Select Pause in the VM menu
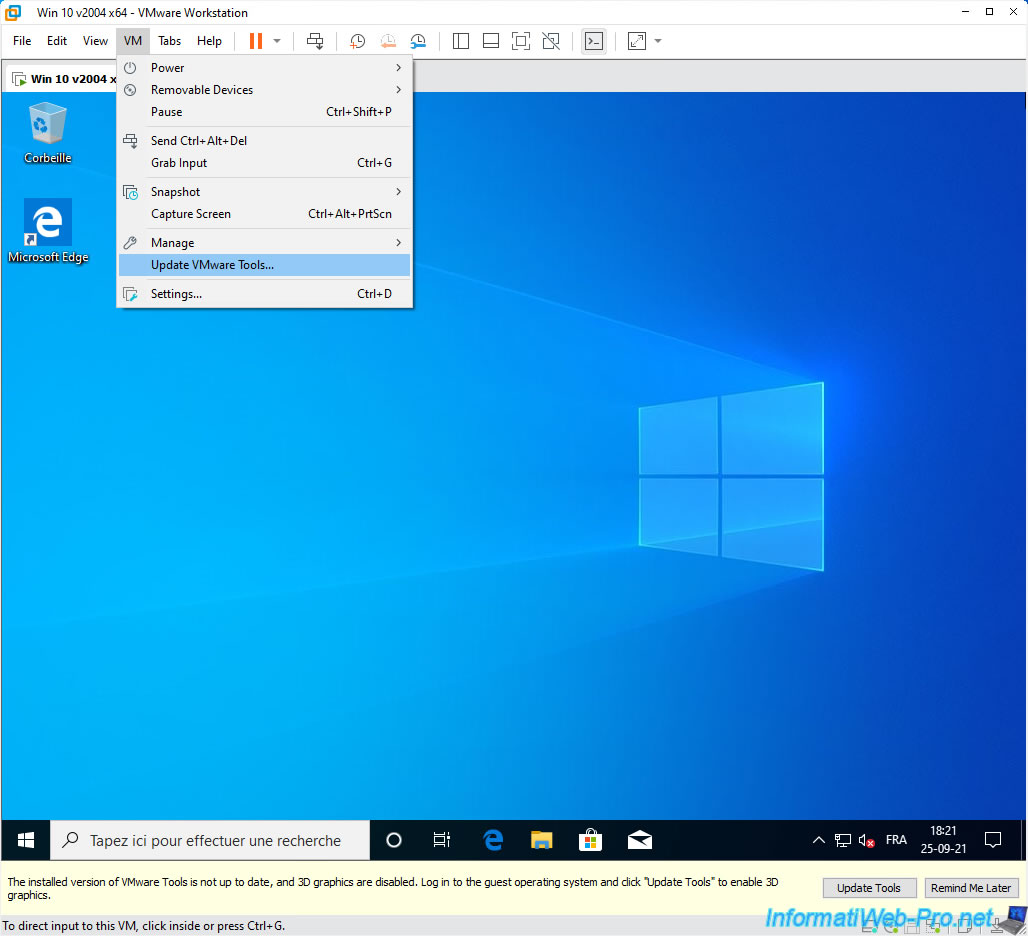Viewport: 1028px width, 936px height. point(265,112)
